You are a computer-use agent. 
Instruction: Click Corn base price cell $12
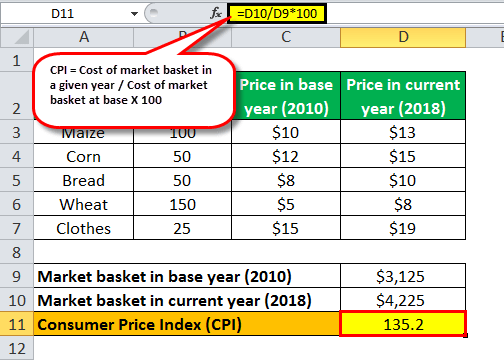(x=286, y=156)
